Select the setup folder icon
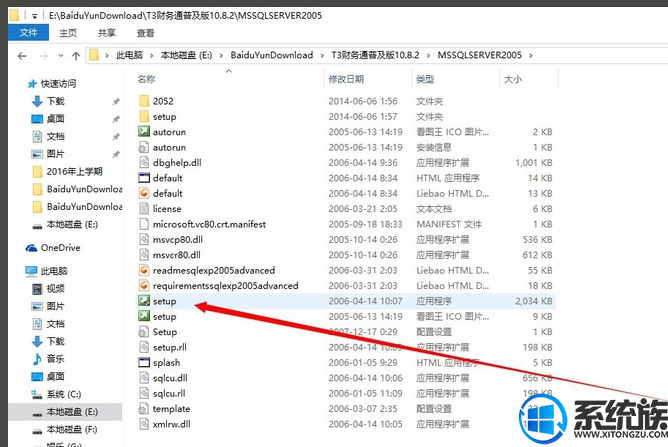668x447 pixels. coord(144,116)
